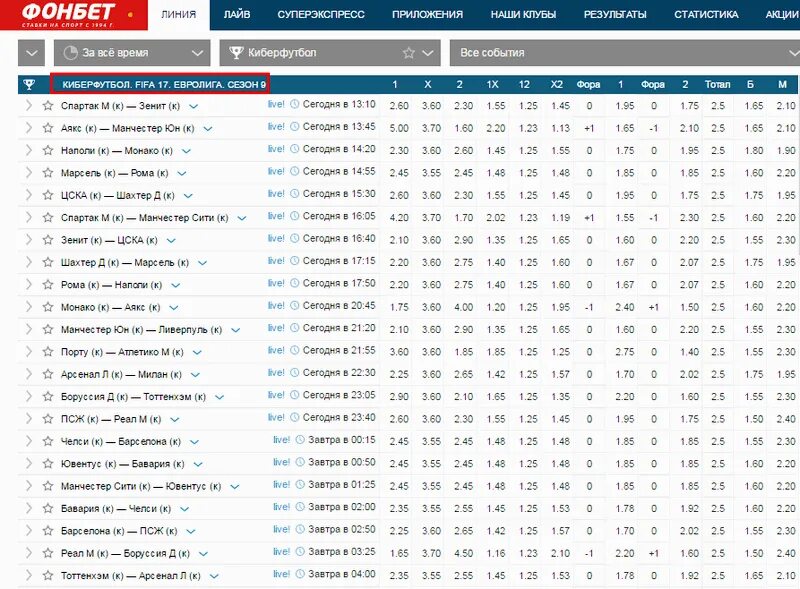Favorite Зенит — ЦСКА match star
Viewport: 800px width, 589px height.
(48, 240)
